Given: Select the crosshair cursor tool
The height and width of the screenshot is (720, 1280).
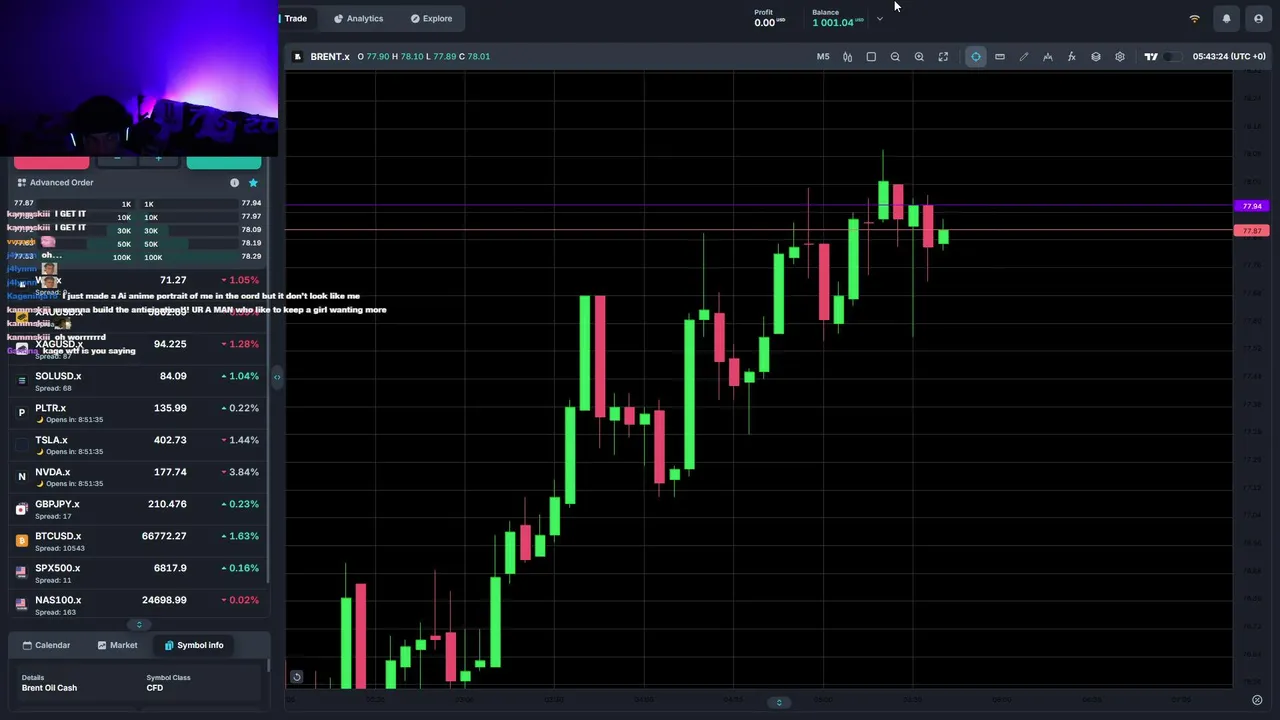Looking at the screenshot, I should [976, 57].
